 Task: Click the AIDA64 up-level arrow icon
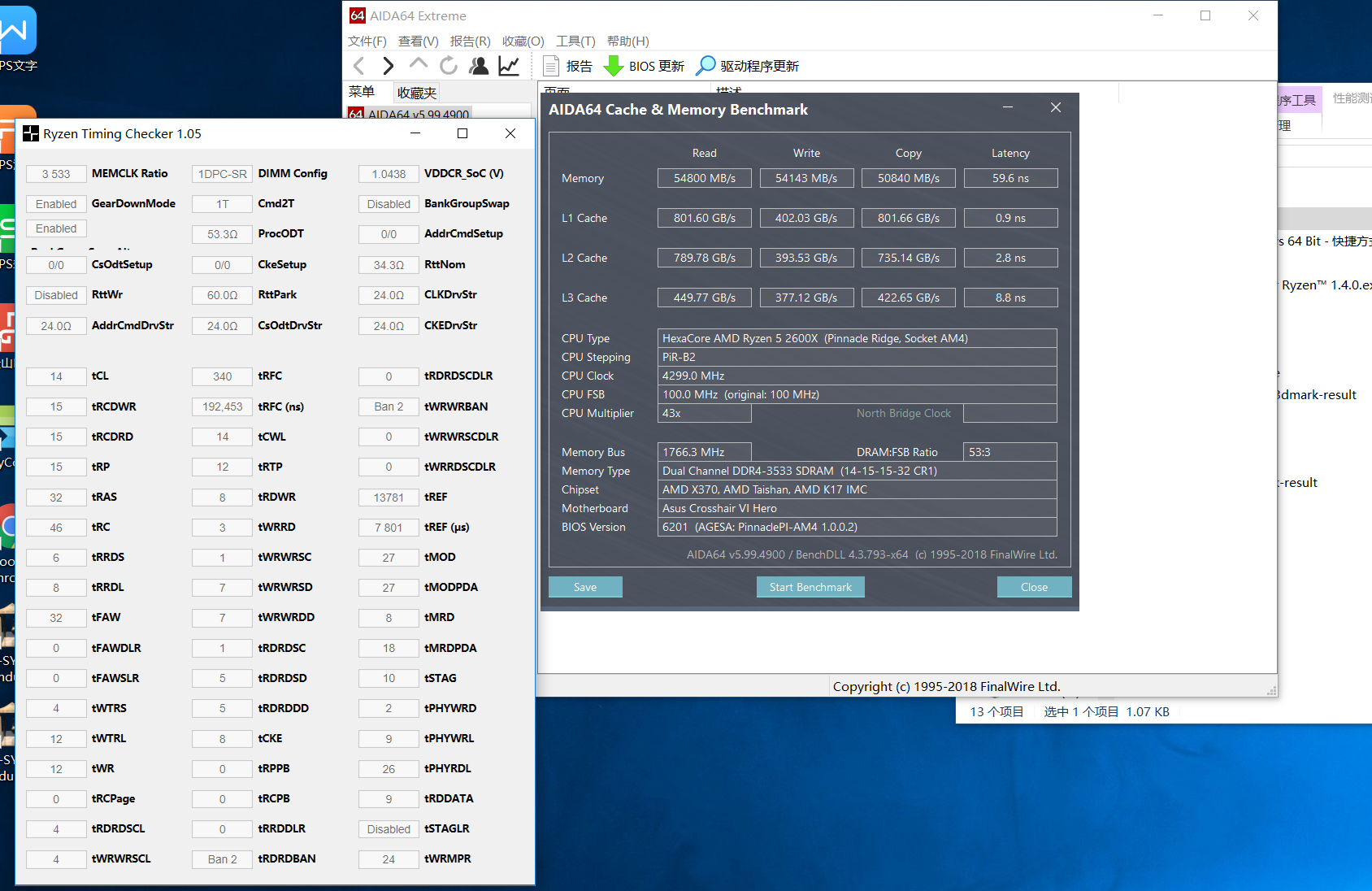click(418, 64)
